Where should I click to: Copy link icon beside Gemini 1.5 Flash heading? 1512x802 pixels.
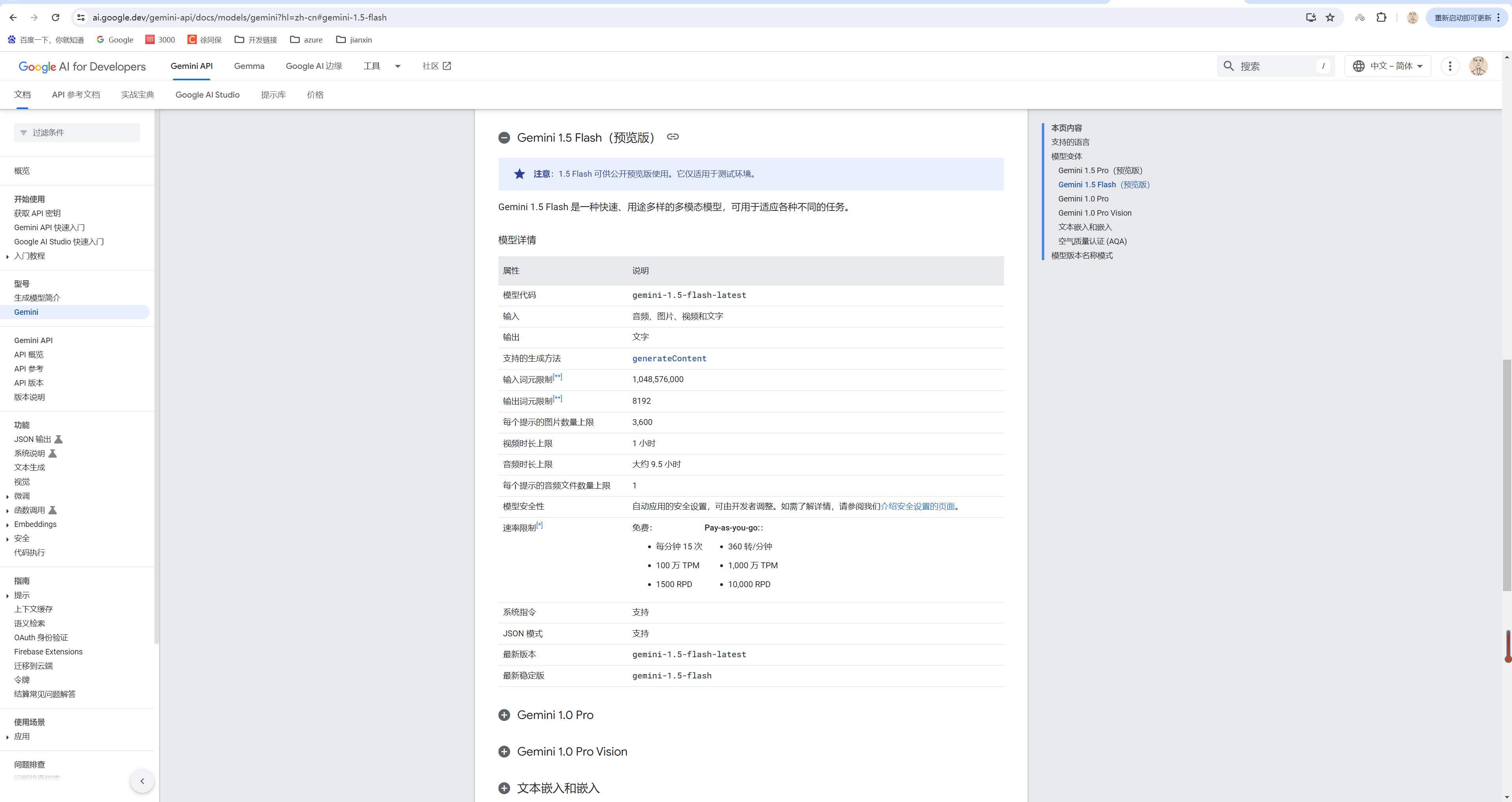(x=673, y=137)
